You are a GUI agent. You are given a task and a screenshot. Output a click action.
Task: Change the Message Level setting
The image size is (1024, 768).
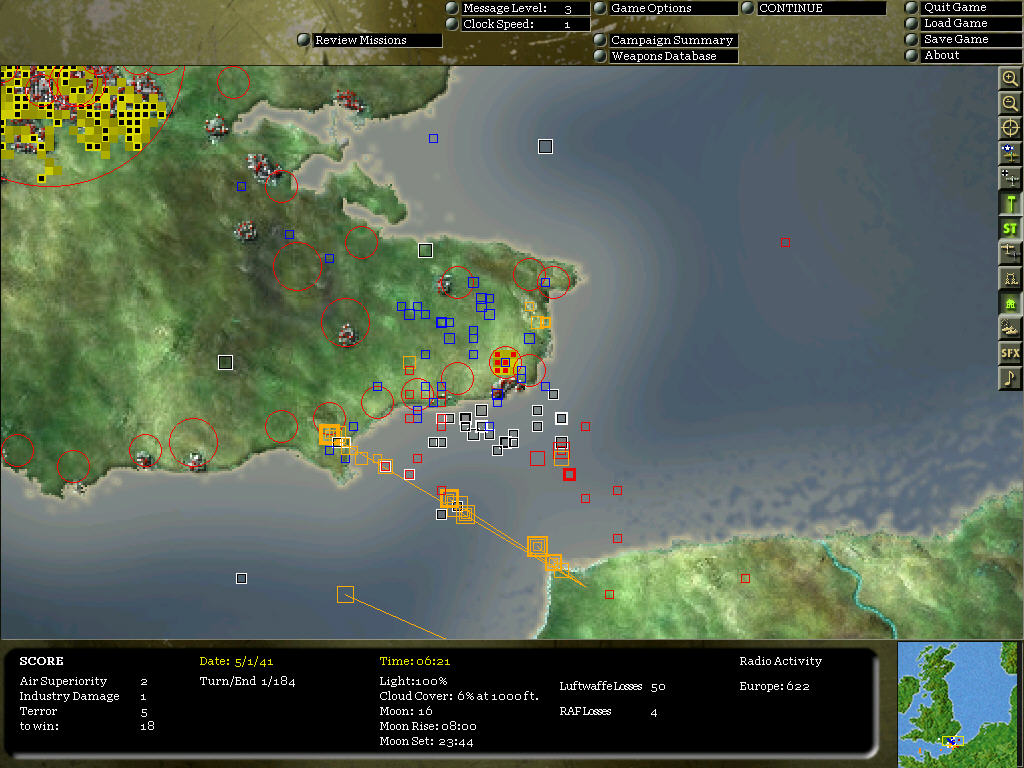pyautogui.click(x=518, y=8)
